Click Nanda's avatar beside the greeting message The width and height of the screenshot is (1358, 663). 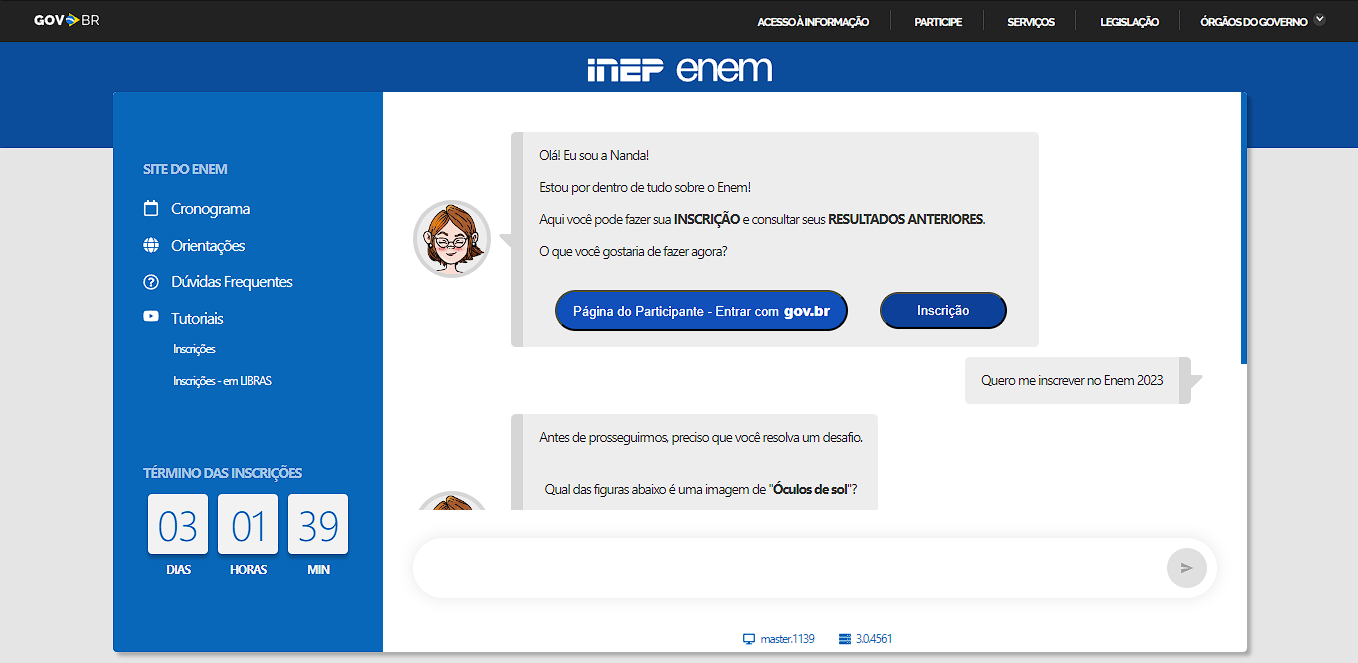[452, 239]
